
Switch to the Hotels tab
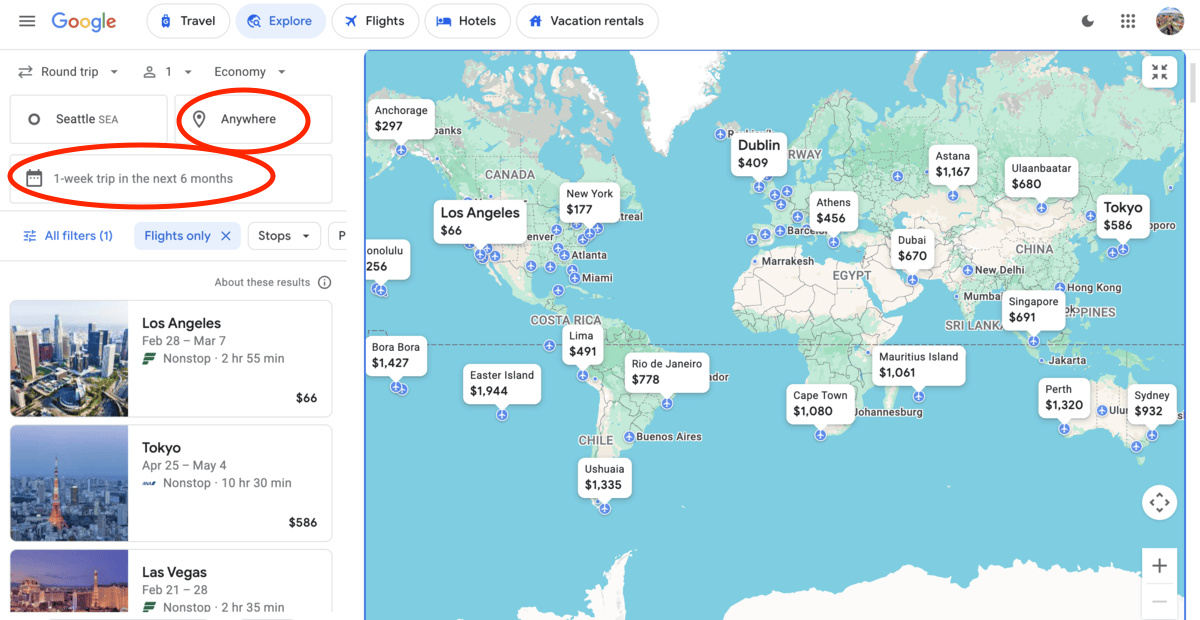pos(467,21)
